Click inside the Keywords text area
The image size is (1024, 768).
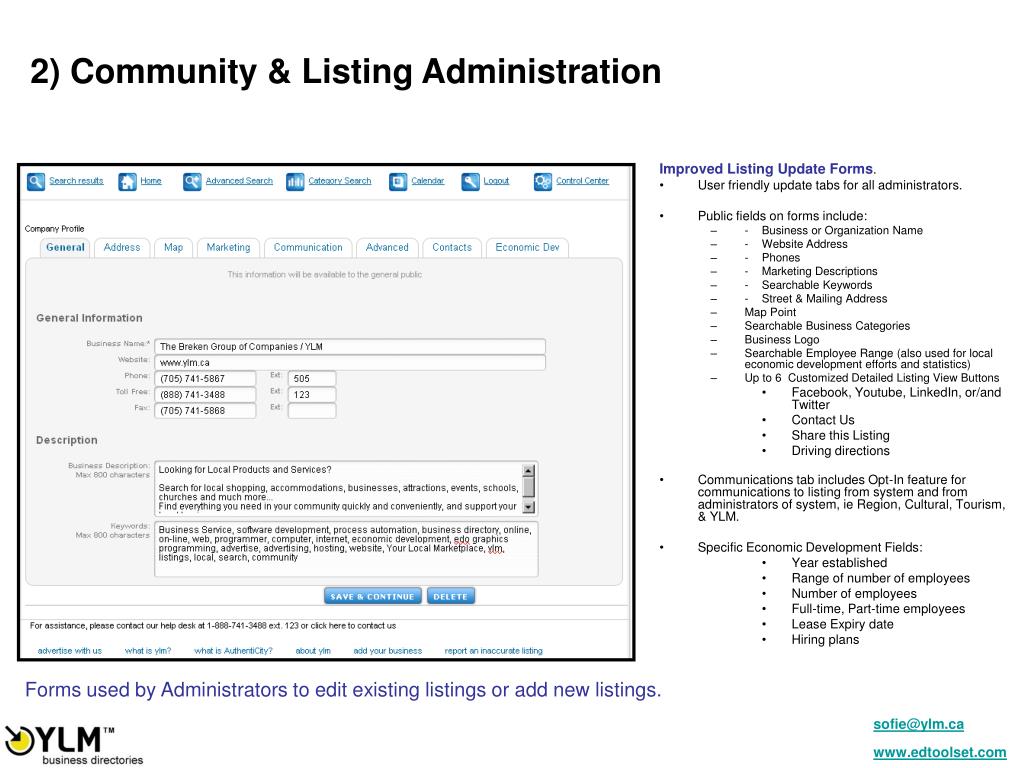pos(347,549)
